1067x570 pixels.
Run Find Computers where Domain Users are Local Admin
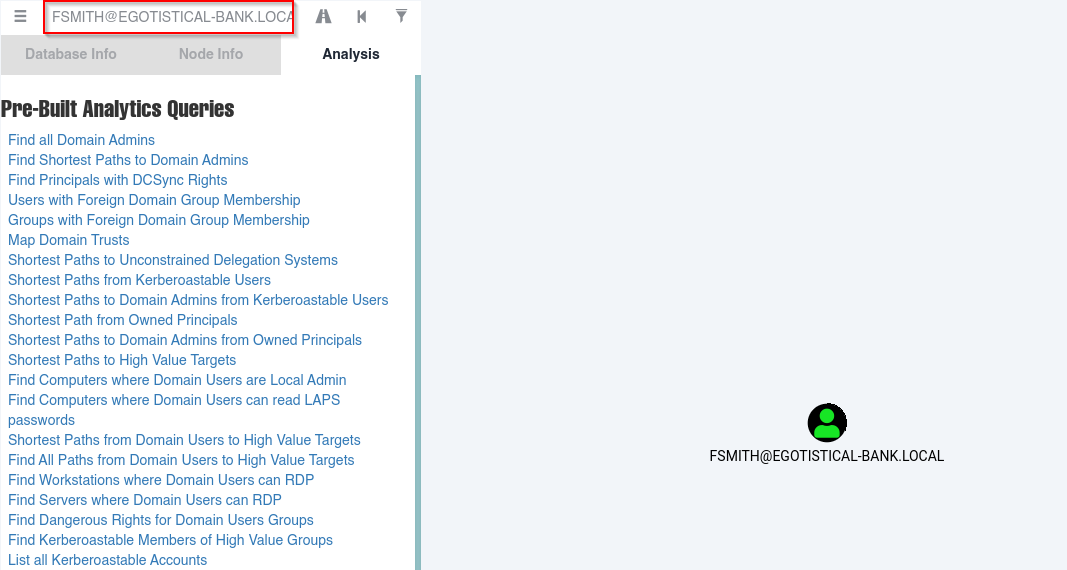click(177, 380)
